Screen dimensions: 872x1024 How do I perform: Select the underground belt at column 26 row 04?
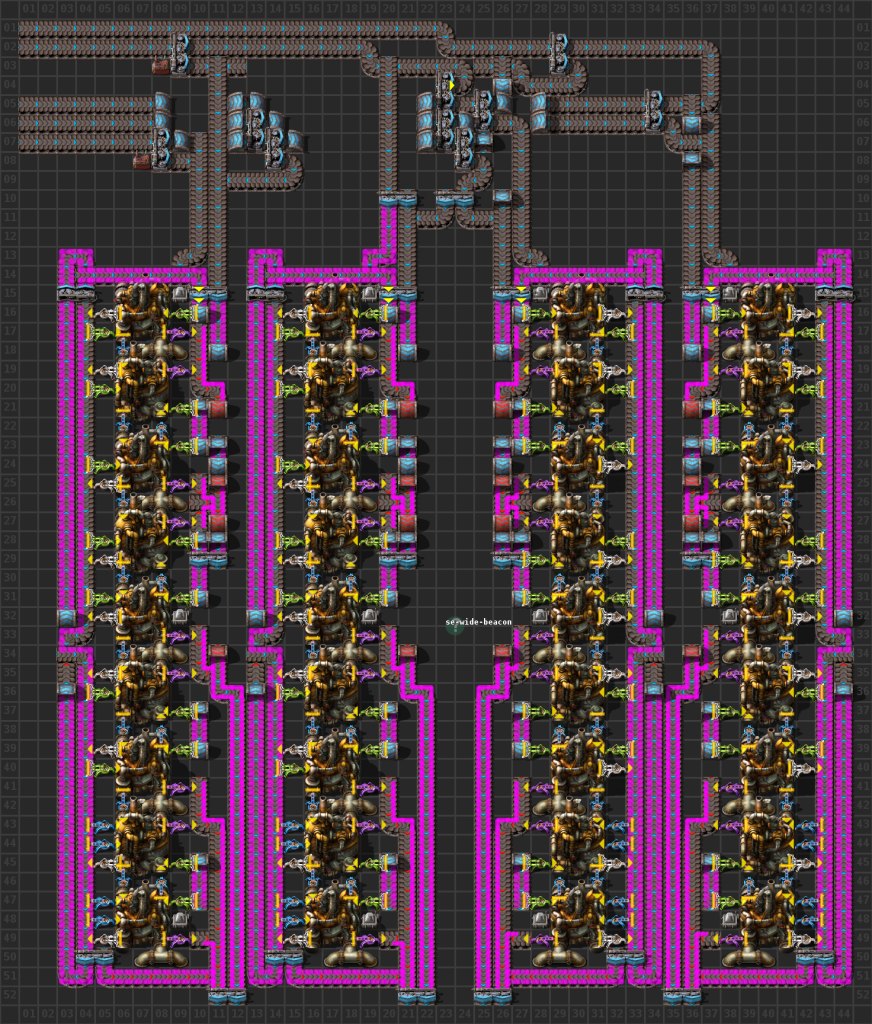(x=502, y=85)
